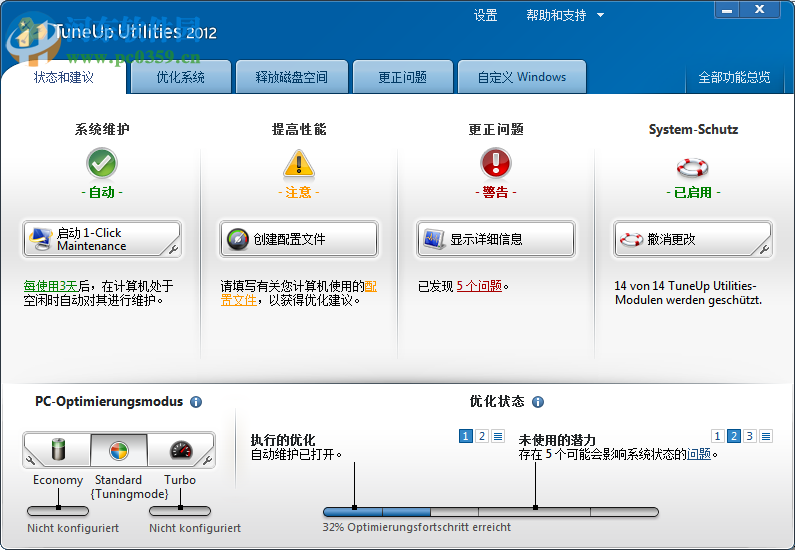Switch to the 更正问题 tab
The width and height of the screenshot is (795, 550).
point(403,77)
